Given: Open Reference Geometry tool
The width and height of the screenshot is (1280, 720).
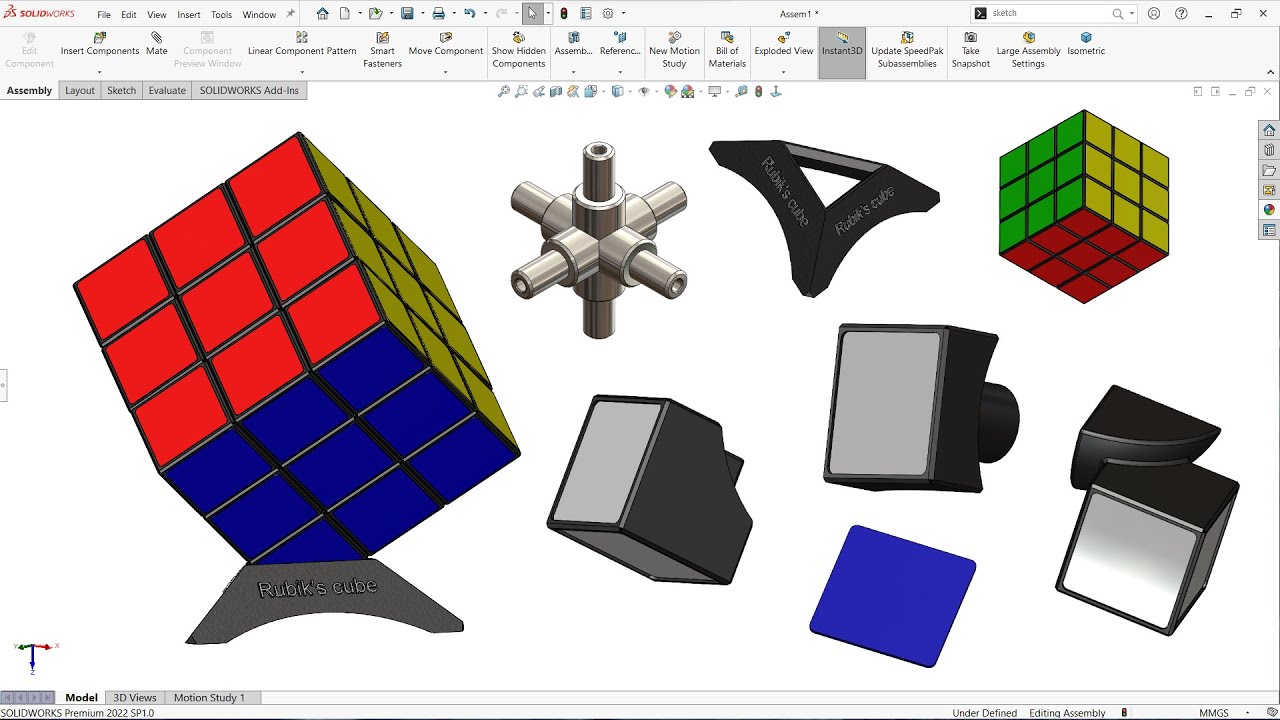Looking at the screenshot, I should click(x=620, y=44).
